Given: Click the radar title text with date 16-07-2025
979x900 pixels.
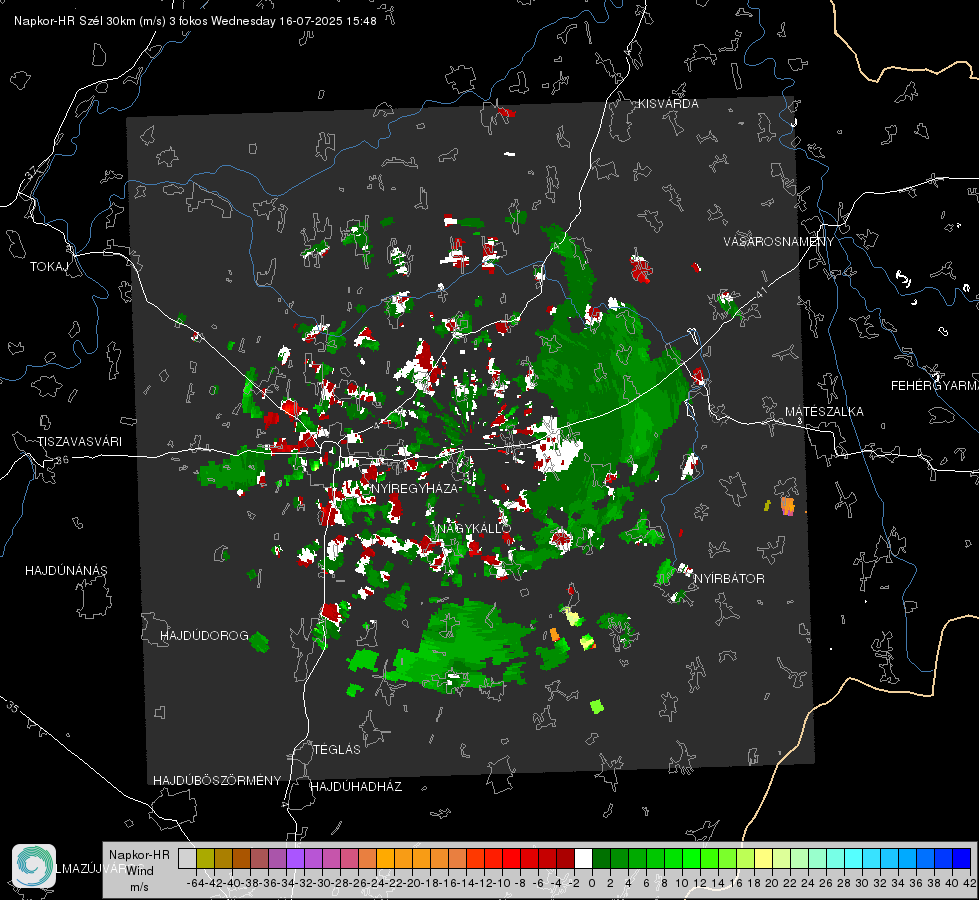Looking at the screenshot, I should [x=195, y=21].
